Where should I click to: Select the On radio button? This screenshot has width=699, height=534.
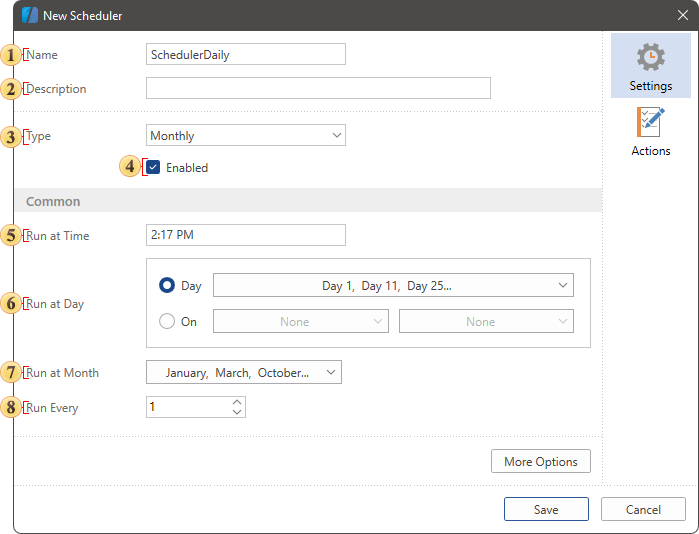(168, 322)
